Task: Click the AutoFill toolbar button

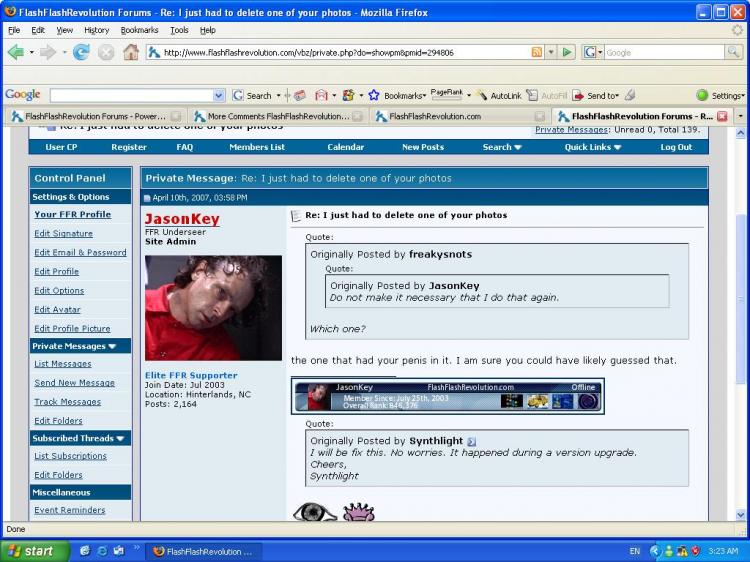Action: [546, 96]
